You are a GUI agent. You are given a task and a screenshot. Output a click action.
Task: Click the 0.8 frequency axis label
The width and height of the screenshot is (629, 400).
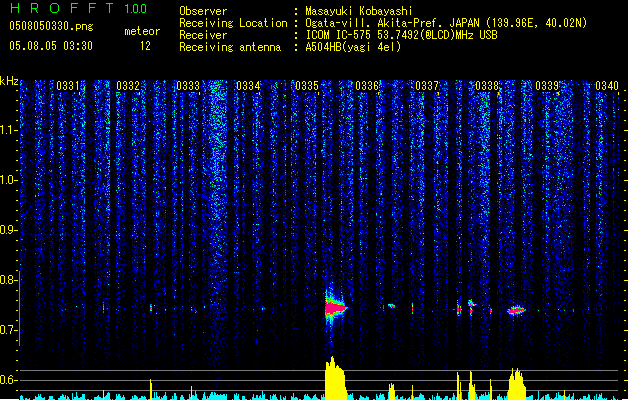8,280
